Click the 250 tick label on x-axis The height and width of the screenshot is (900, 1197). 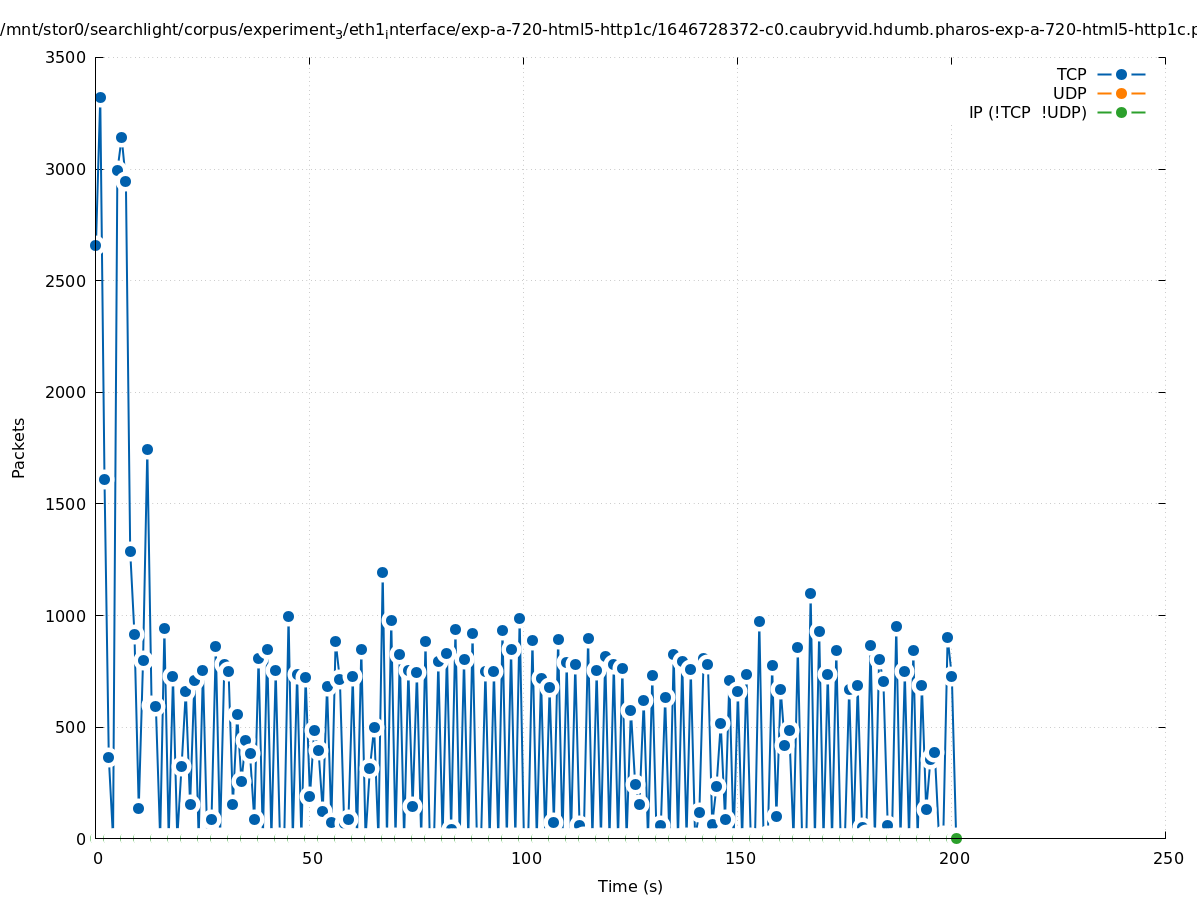[x=1166, y=858]
